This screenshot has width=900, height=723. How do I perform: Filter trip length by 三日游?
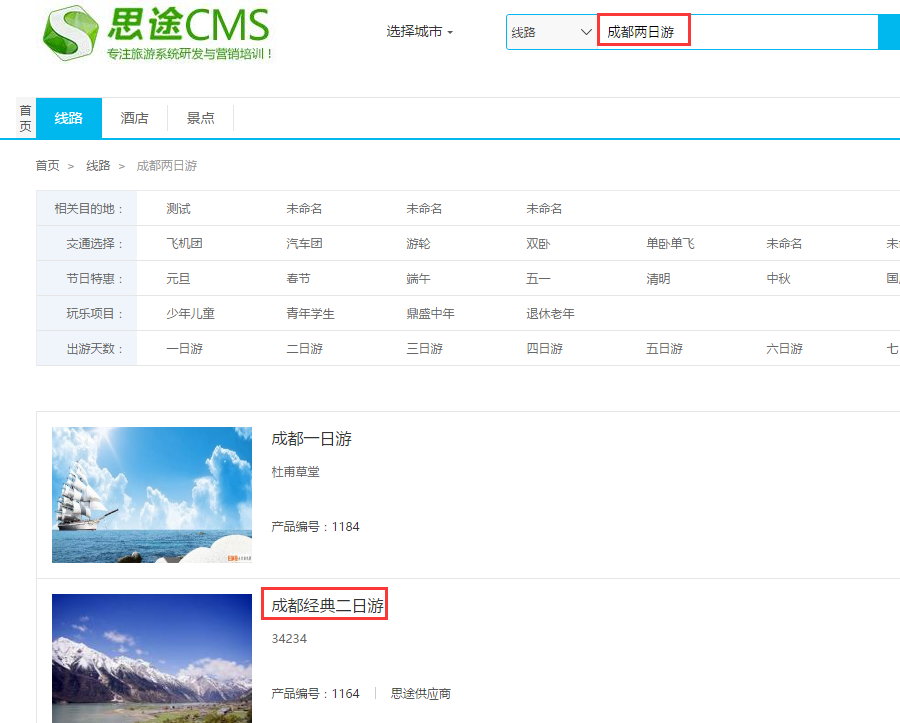tap(424, 349)
